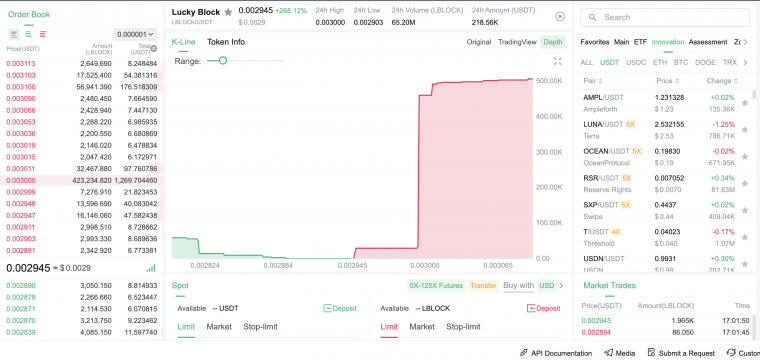Click Deposit for LBLOCK balance
Screen dimensions: 760x361
[x=543, y=308]
